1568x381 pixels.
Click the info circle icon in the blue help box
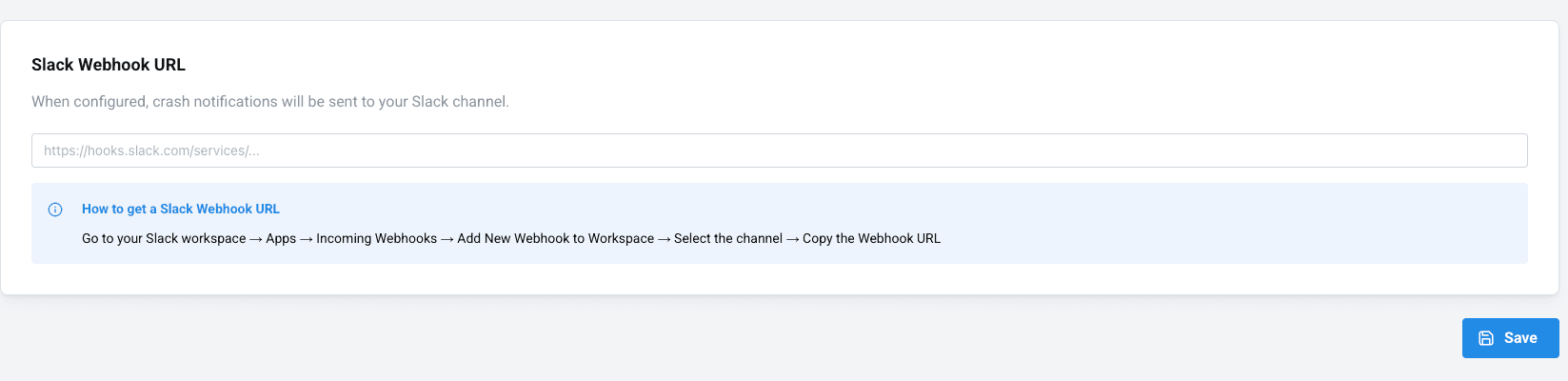point(55,210)
